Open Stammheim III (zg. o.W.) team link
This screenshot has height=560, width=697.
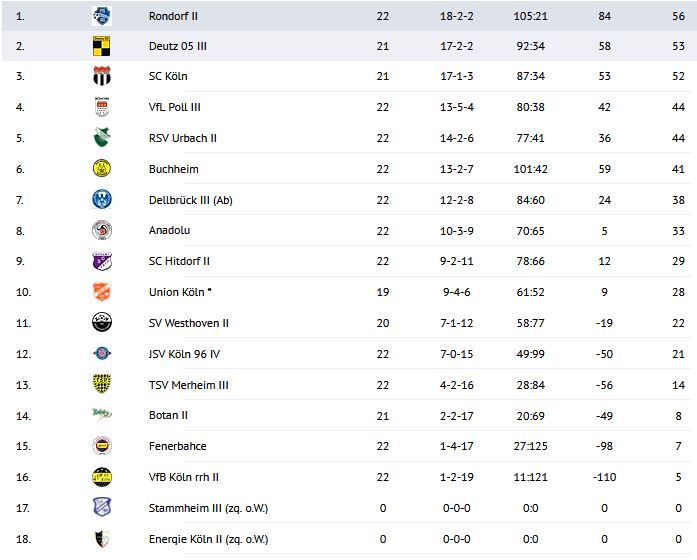pos(207,508)
